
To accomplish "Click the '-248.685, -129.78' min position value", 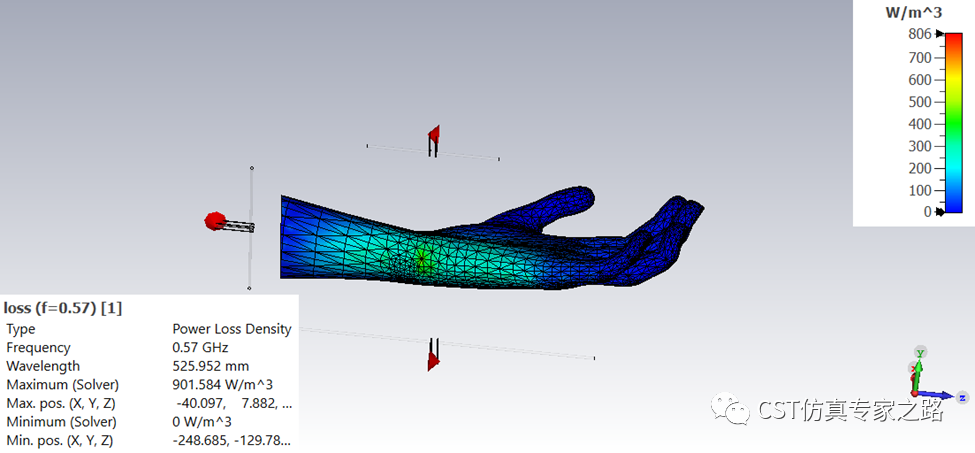I will point(231,441).
